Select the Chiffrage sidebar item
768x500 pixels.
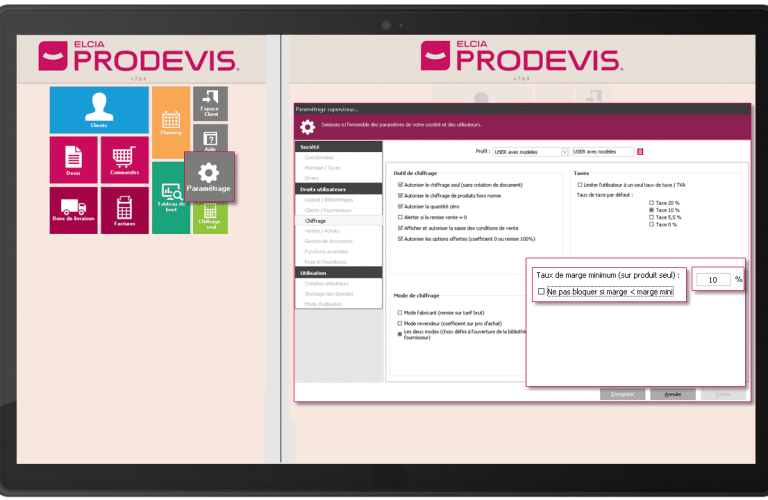pos(338,221)
